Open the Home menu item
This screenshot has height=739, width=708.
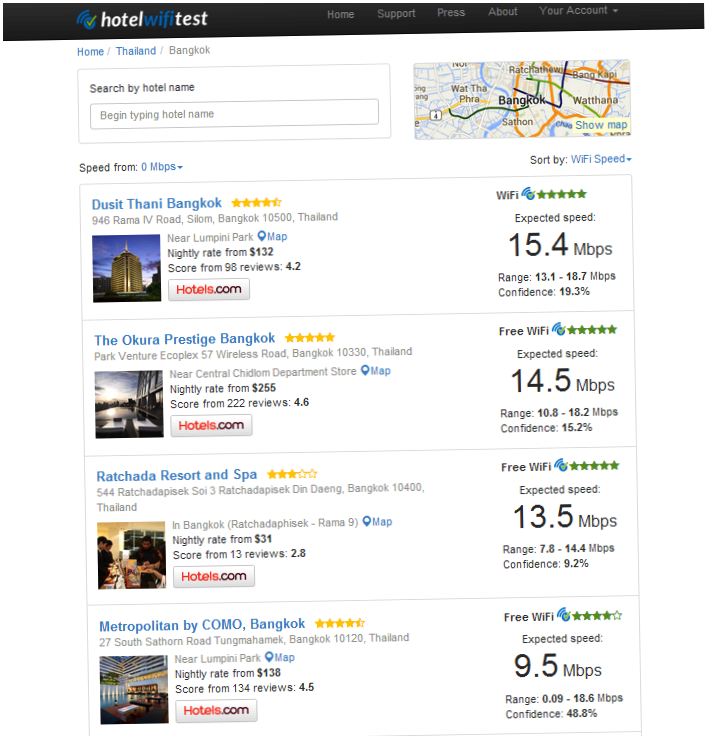tap(340, 14)
